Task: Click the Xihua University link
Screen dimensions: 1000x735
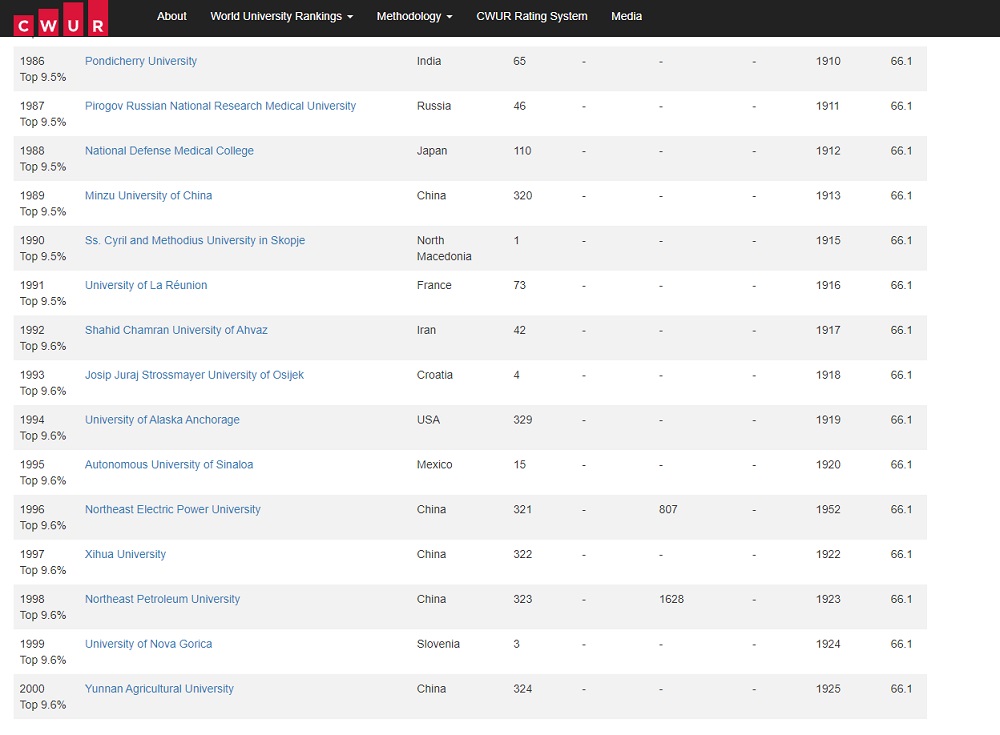Action: click(125, 555)
